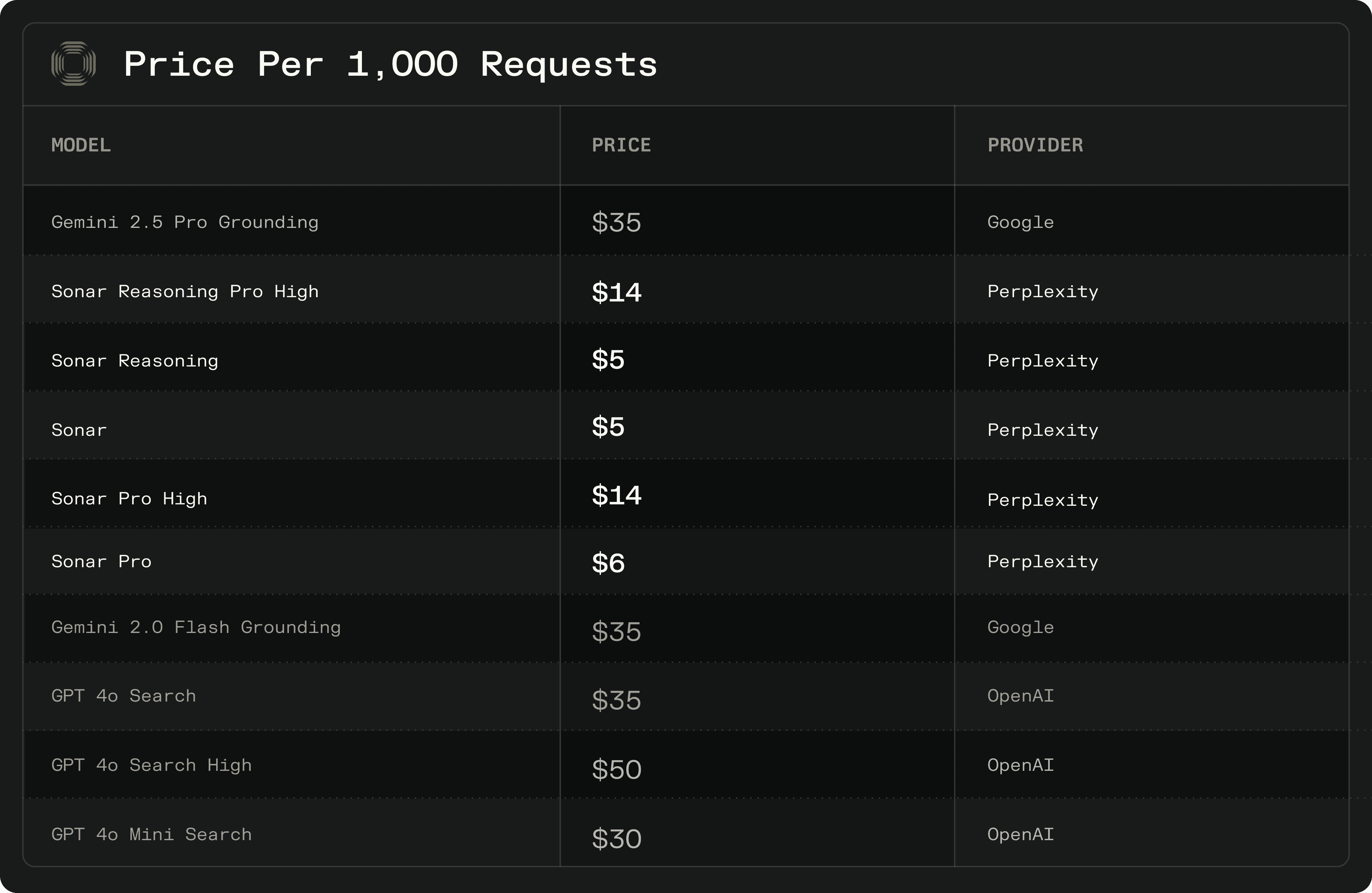Screen dimensions: 1372x893
Task: Click Gemini 2.0 Flash Grounding model name
Action: [x=196, y=627]
